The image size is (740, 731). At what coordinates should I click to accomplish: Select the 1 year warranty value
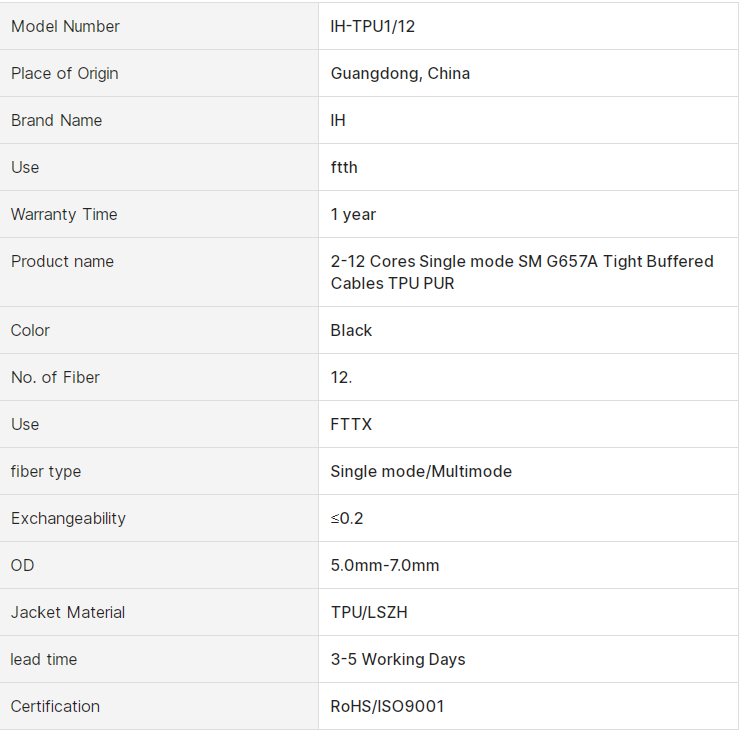353,215
